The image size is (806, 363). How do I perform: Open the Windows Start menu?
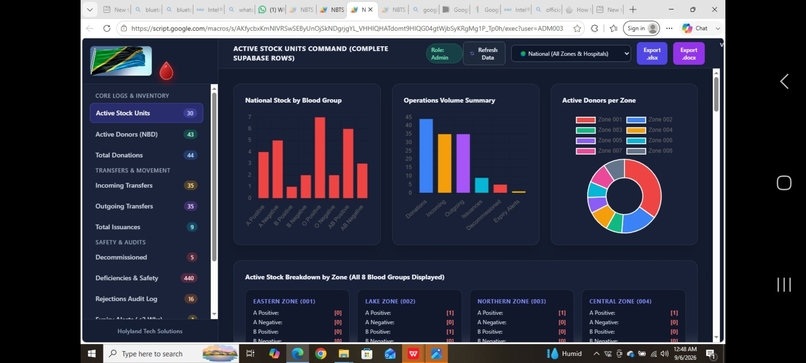tap(92, 354)
